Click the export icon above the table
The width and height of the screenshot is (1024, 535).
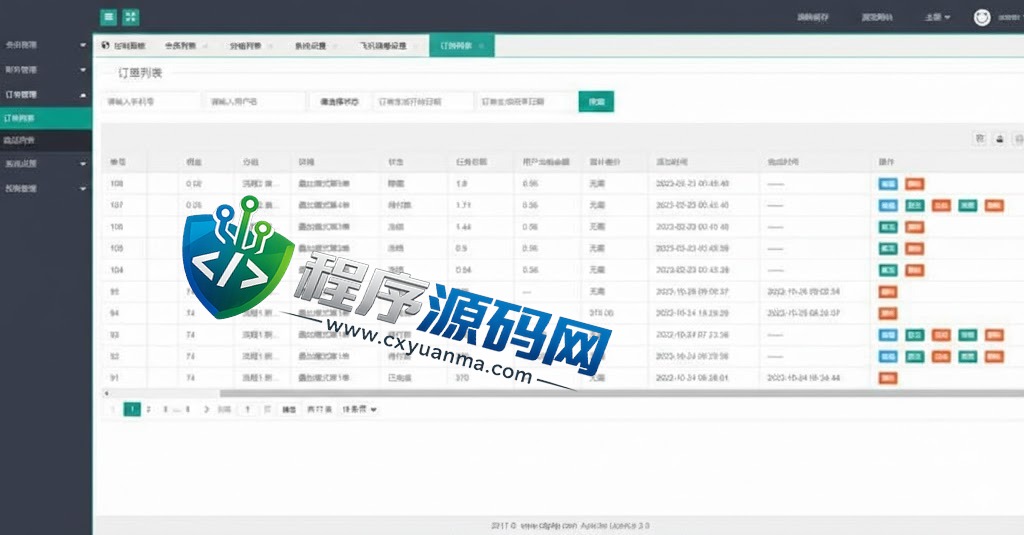coord(1000,138)
